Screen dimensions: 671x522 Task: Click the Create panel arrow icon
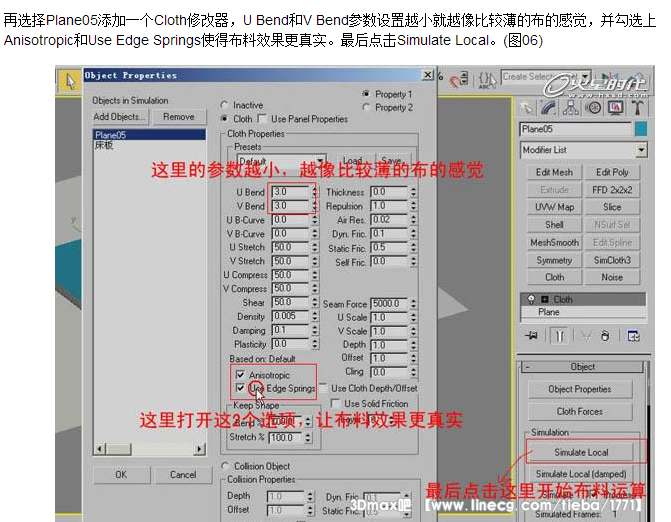coord(528,108)
